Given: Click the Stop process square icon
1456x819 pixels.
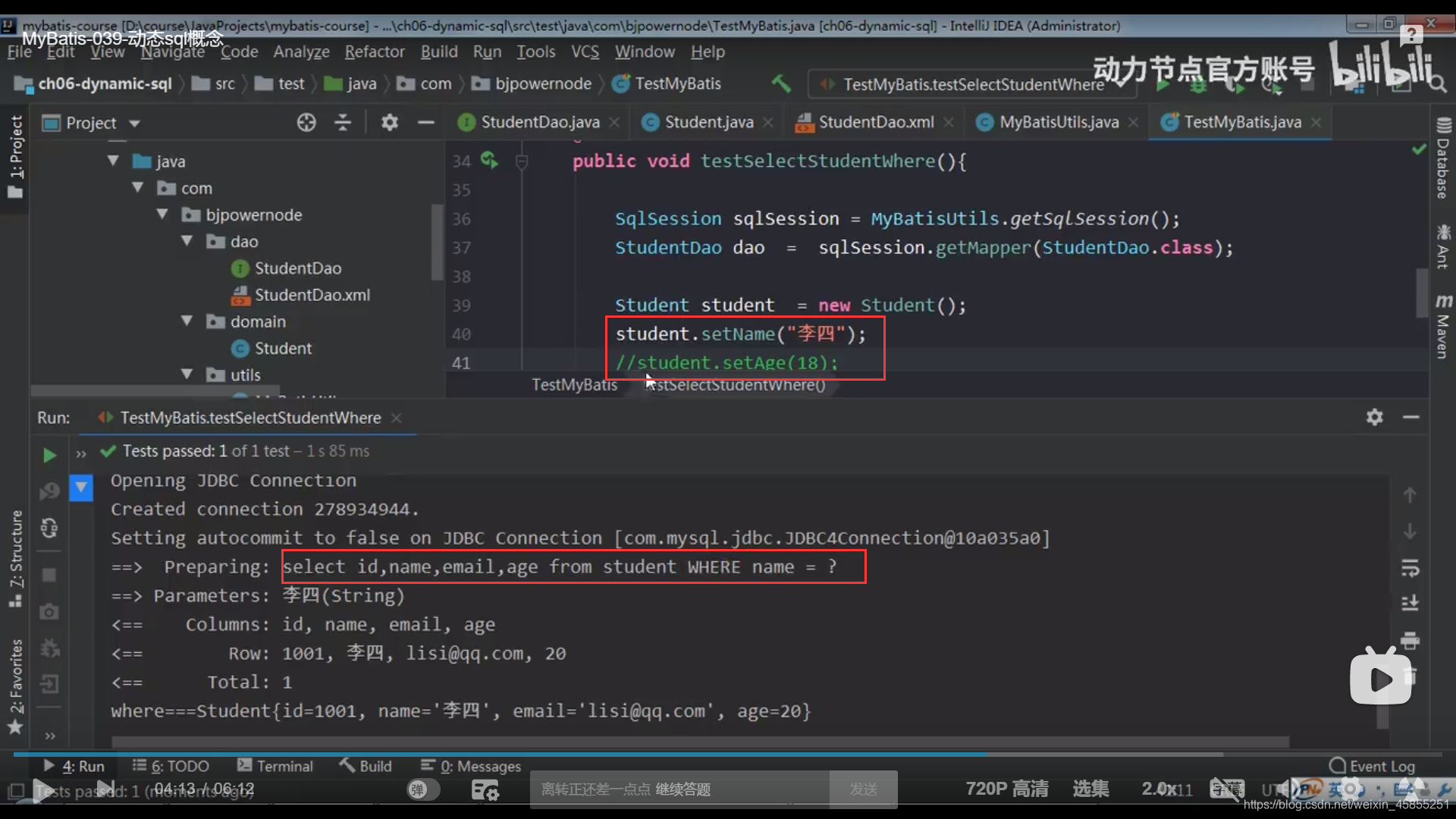Looking at the screenshot, I should coord(49,575).
